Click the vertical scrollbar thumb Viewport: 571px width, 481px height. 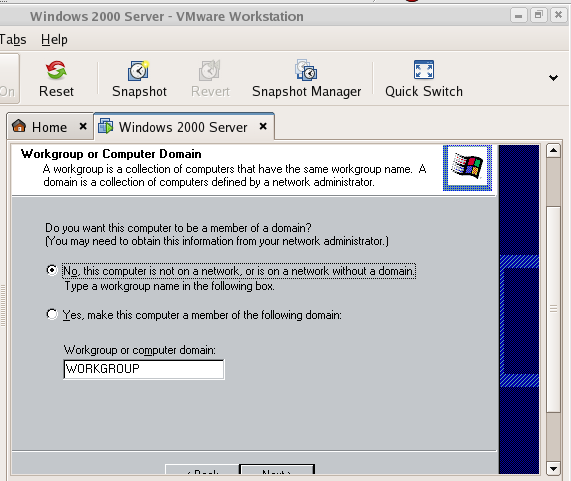pos(554,309)
